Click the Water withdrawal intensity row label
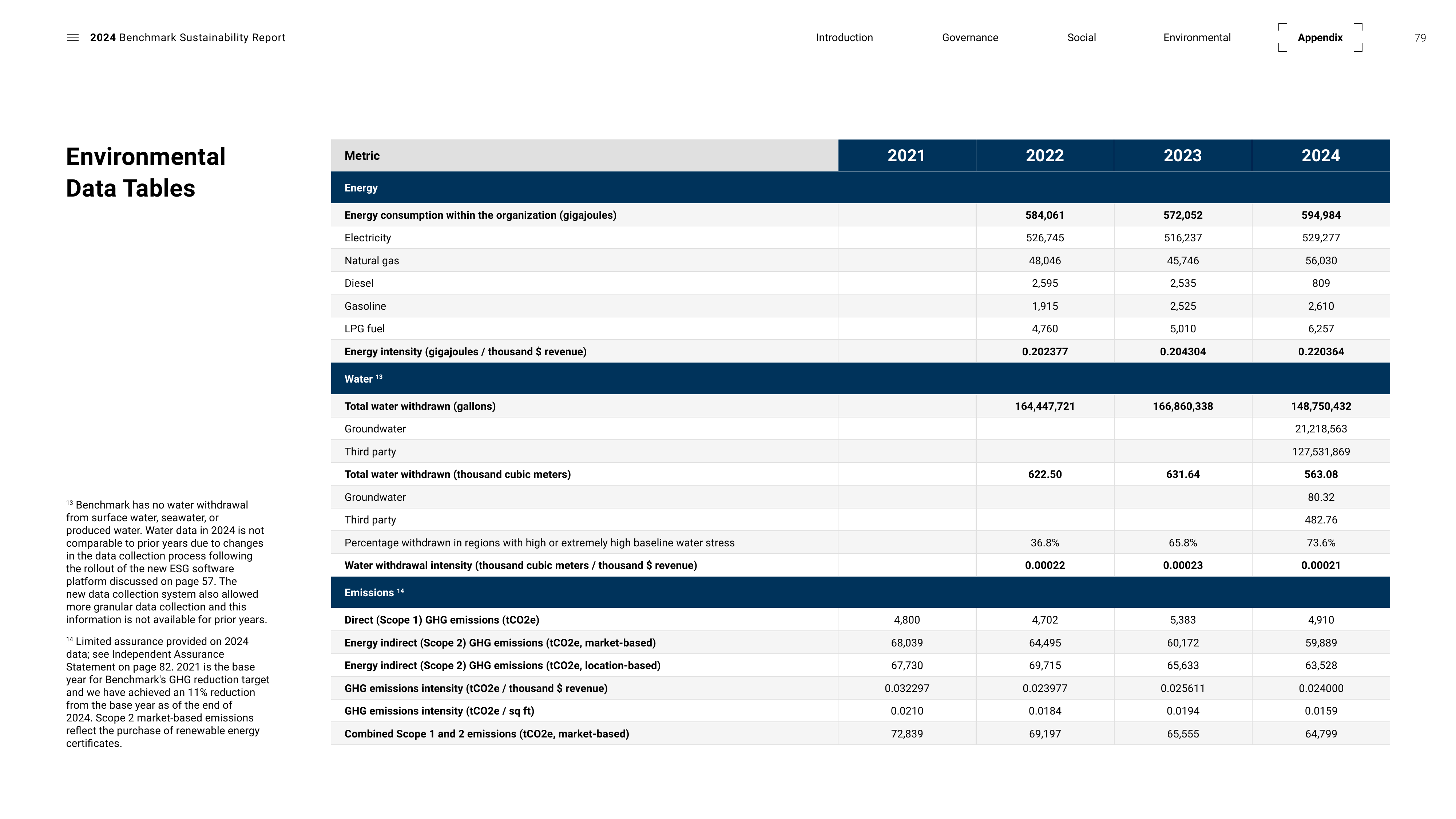The image size is (1456, 819). [520, 565]
